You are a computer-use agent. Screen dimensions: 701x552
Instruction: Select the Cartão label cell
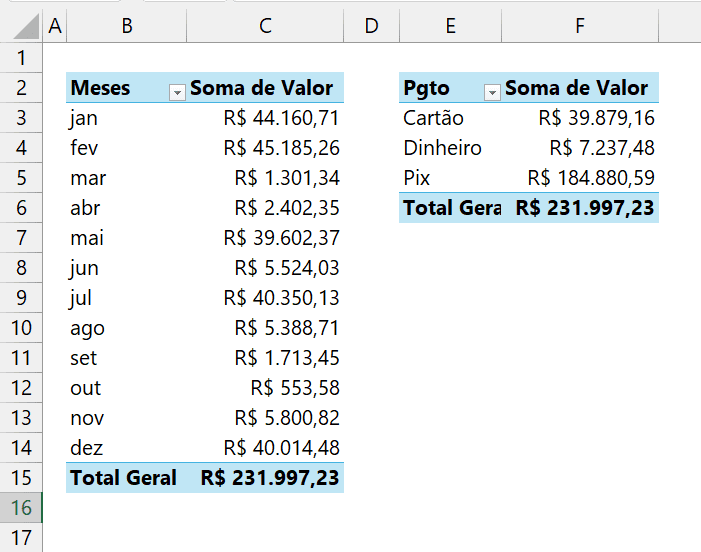450,118
